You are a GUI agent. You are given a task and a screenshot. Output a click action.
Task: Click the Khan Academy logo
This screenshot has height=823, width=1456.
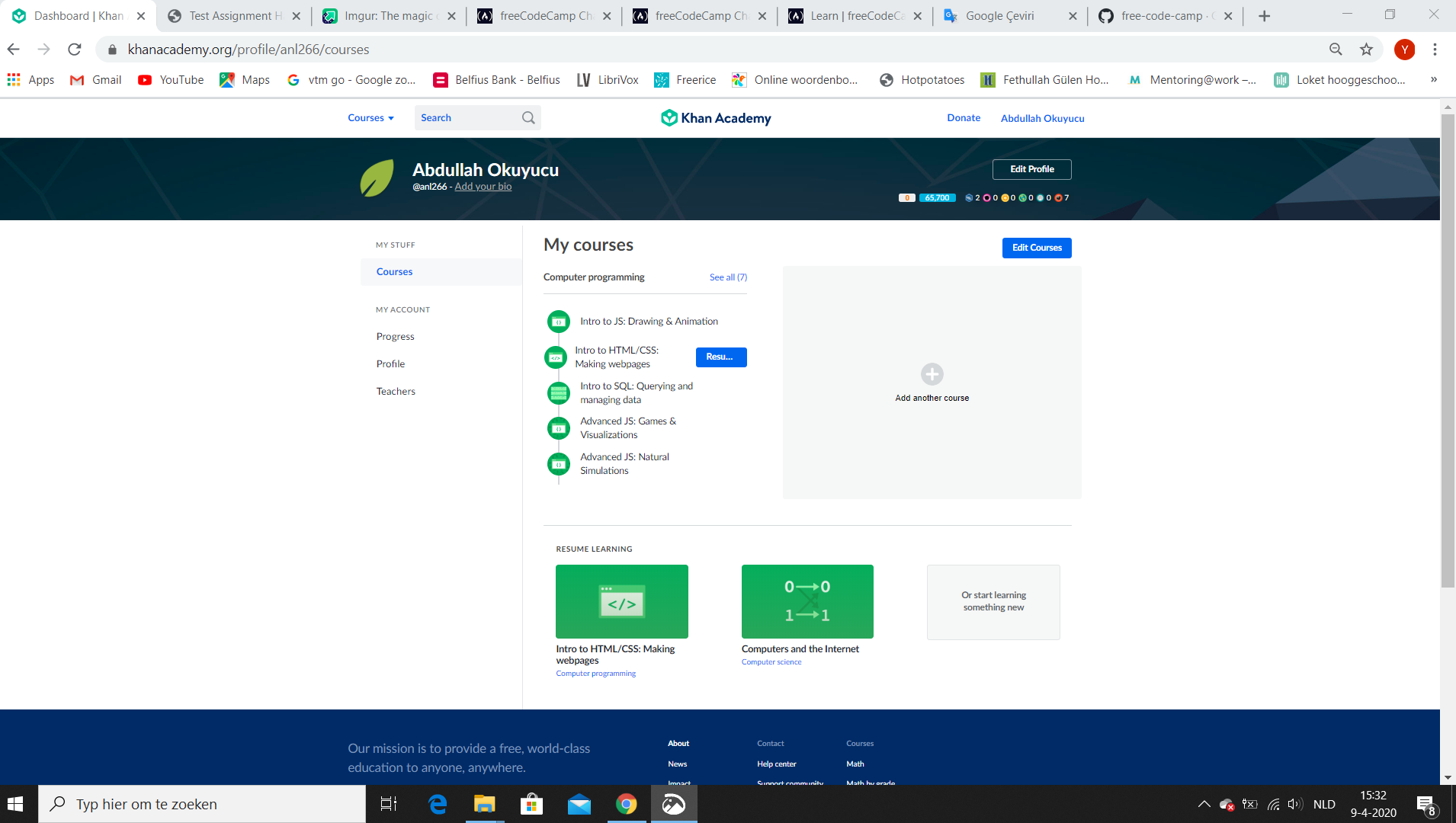[x=716, y=118]
